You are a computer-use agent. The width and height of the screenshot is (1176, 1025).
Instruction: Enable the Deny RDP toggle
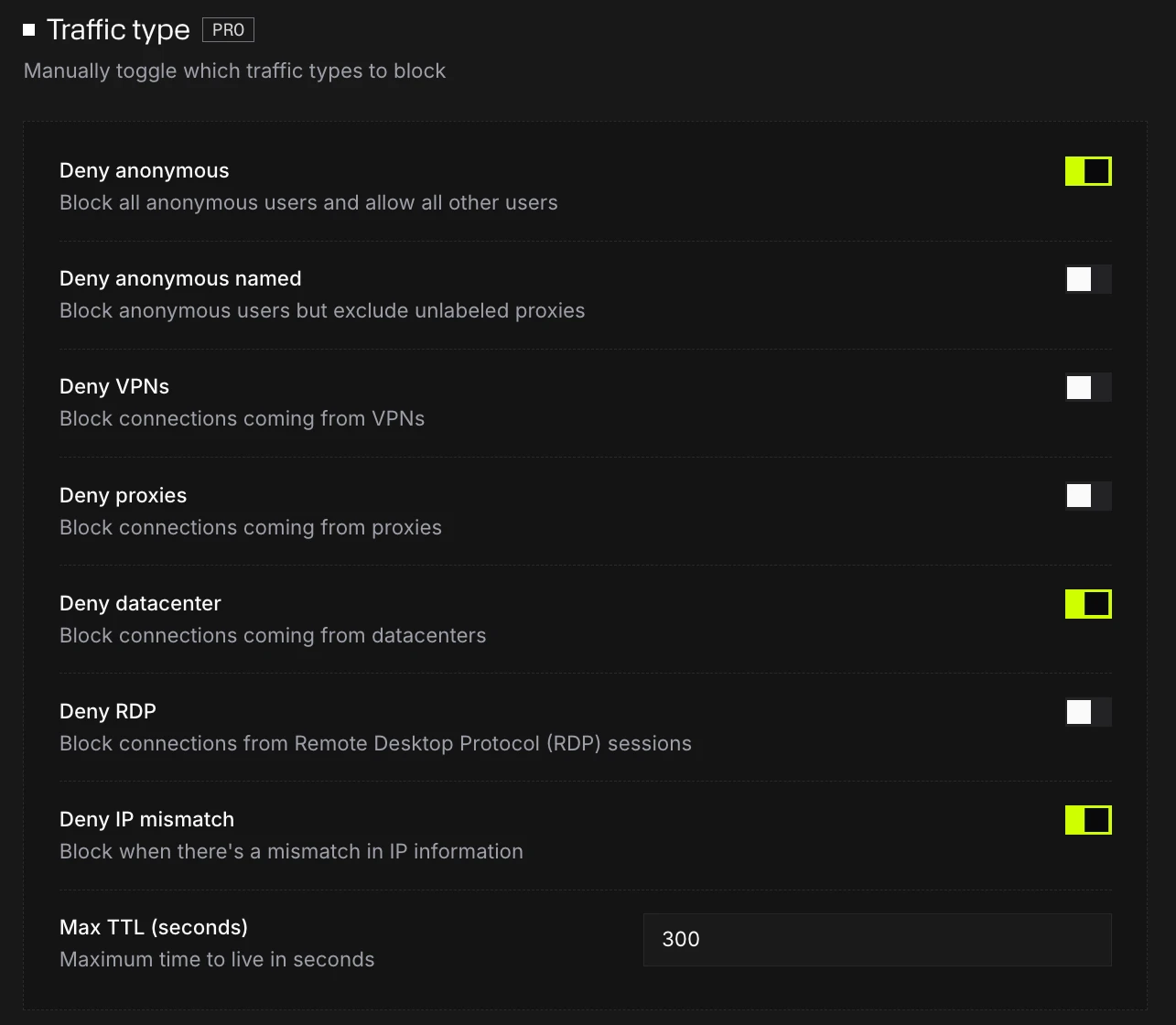pos(1088,712)
